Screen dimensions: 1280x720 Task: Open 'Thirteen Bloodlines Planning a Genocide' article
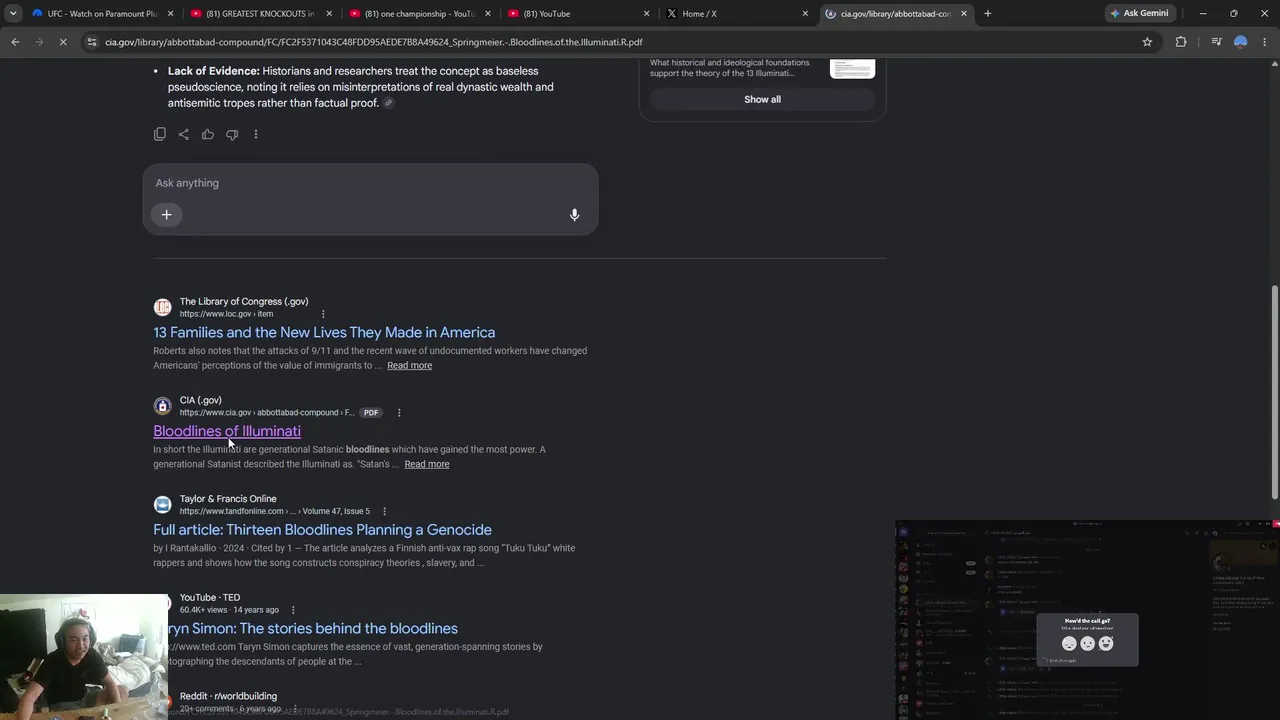(x=322, y=530)
